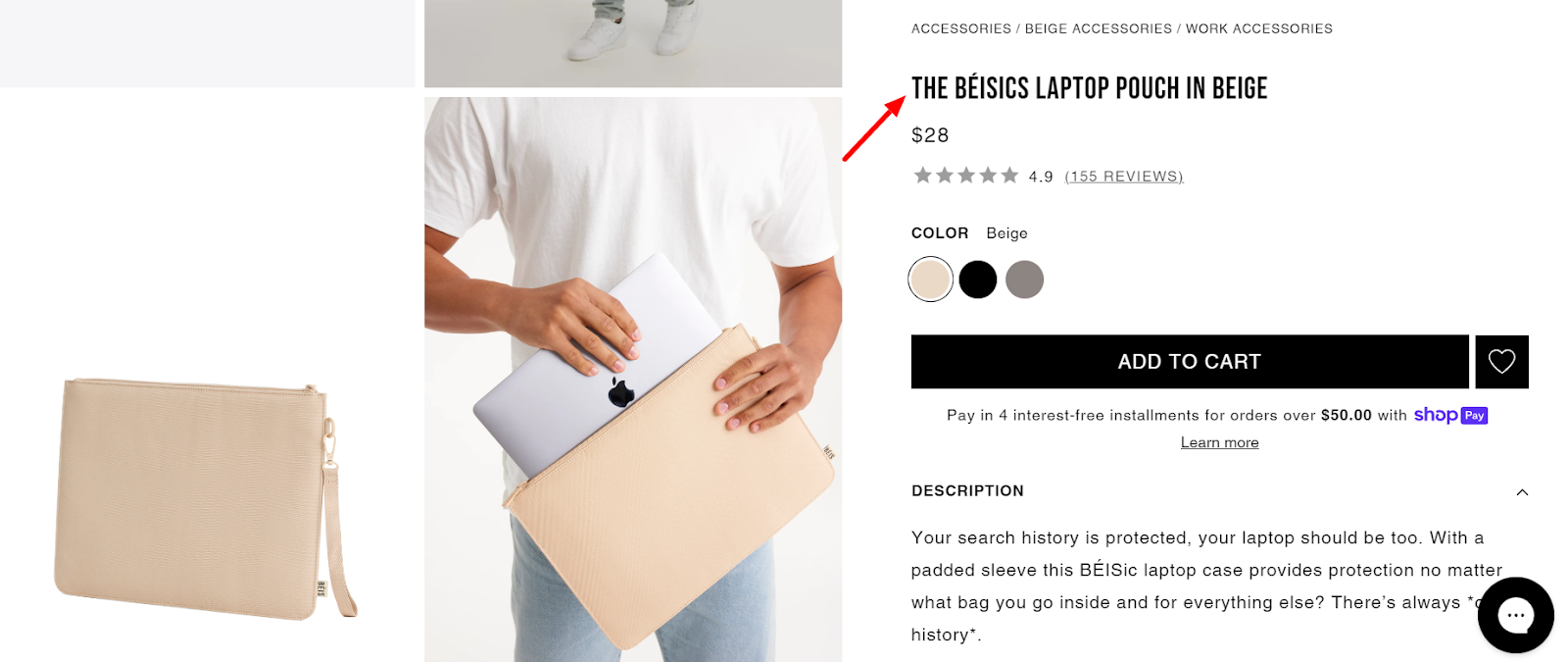This screenshot has width=1568, height=662.
Task: Open the 155 Reviews link
Action: tap(1124, 177)
